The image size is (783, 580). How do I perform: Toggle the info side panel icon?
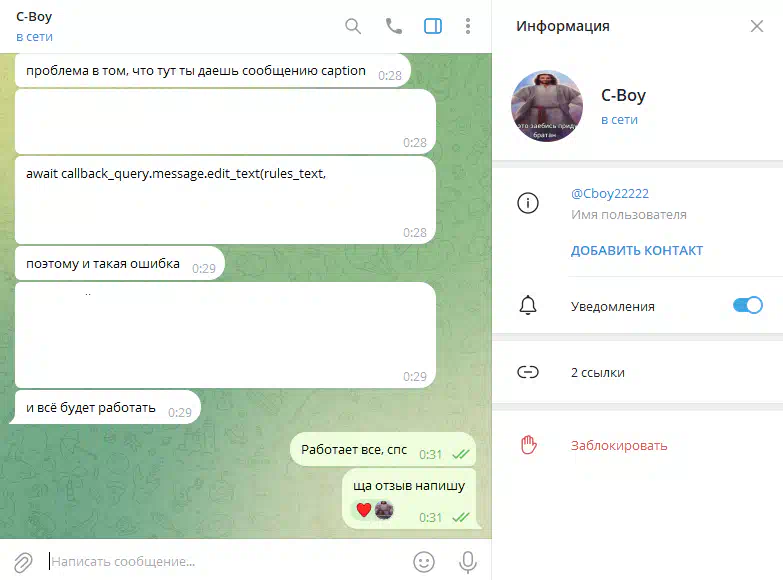pos(433,26)
